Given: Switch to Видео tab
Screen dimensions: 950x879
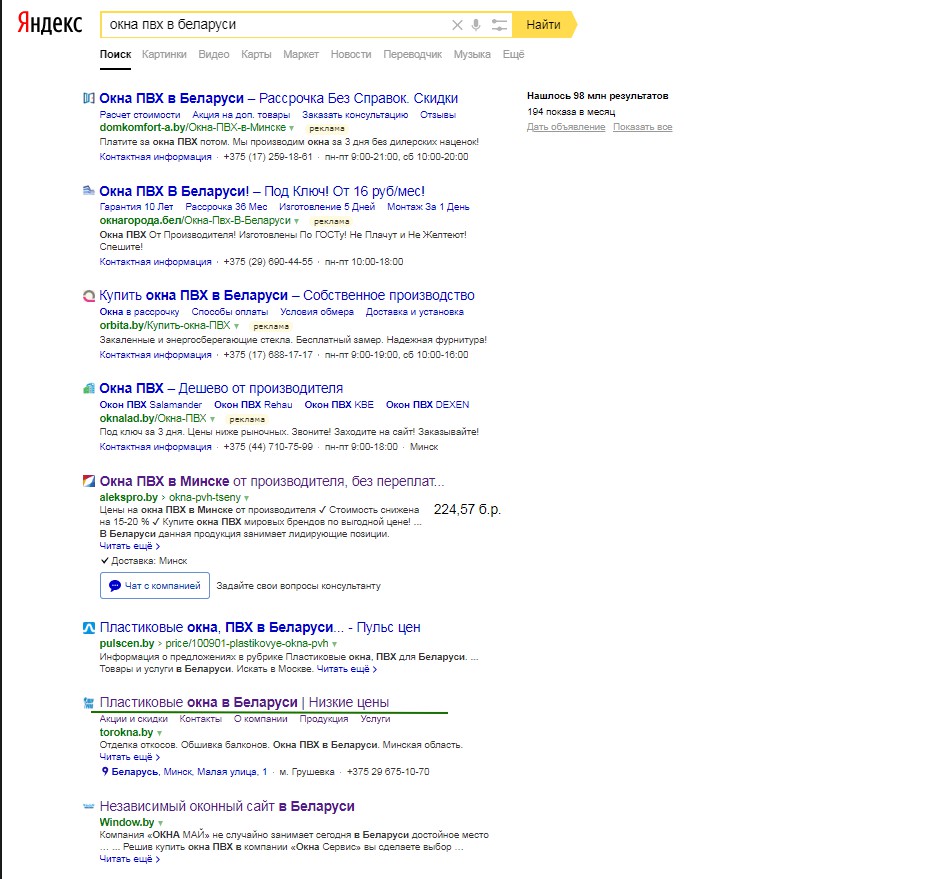Looking at the screenshot, I should point(214,54).
